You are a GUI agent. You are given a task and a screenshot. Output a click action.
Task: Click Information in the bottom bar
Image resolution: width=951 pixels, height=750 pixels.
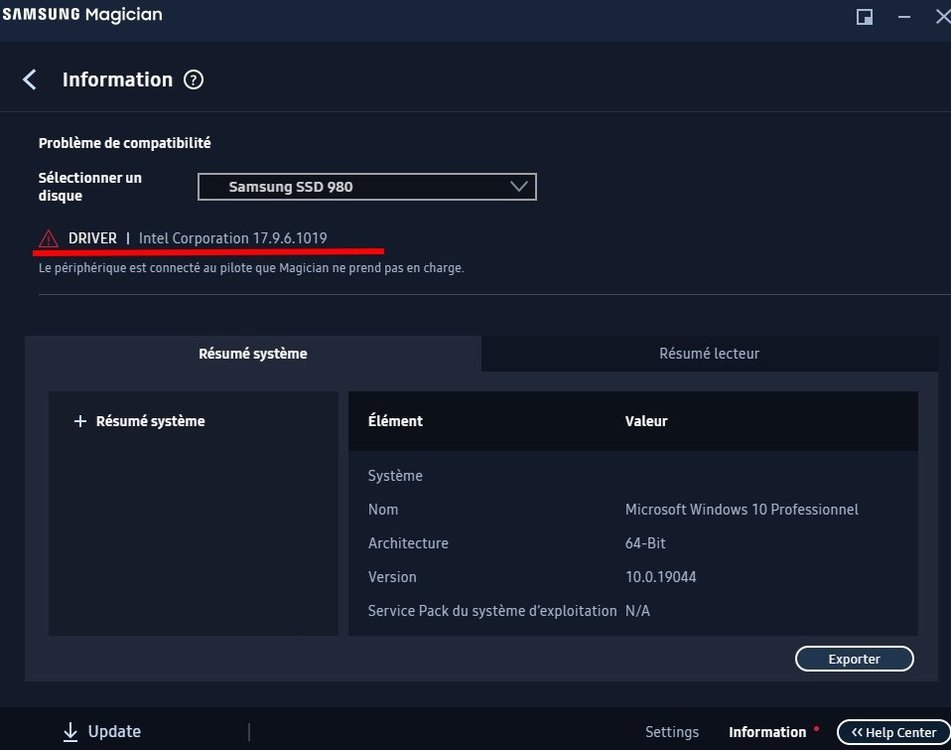tap(767, 732)
